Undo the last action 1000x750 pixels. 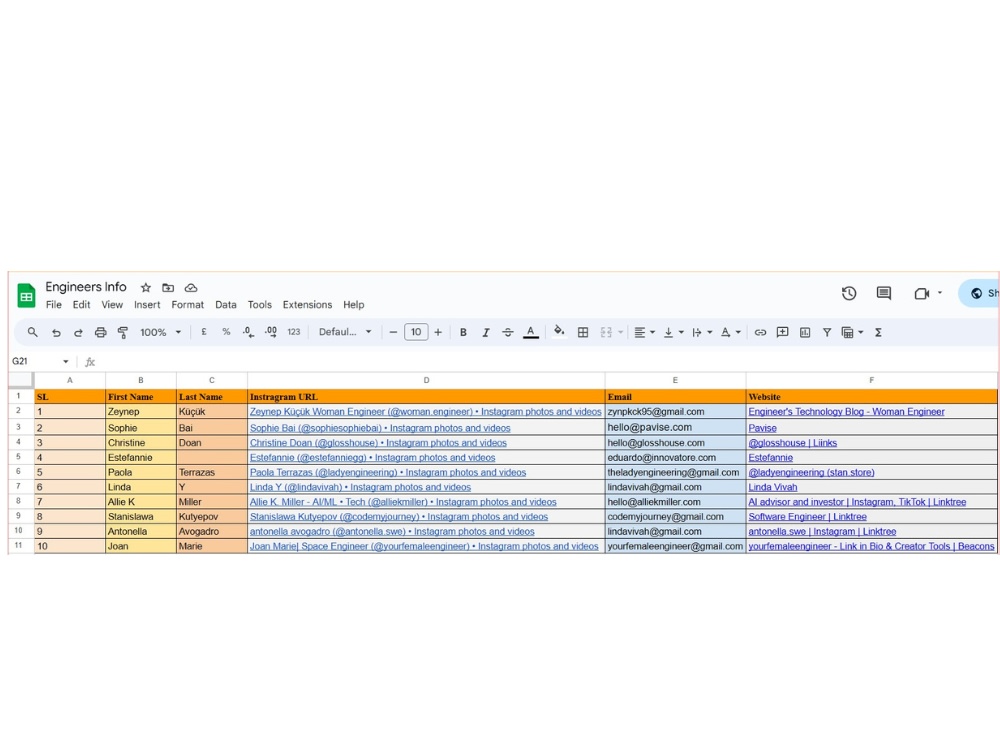point(56,332)
